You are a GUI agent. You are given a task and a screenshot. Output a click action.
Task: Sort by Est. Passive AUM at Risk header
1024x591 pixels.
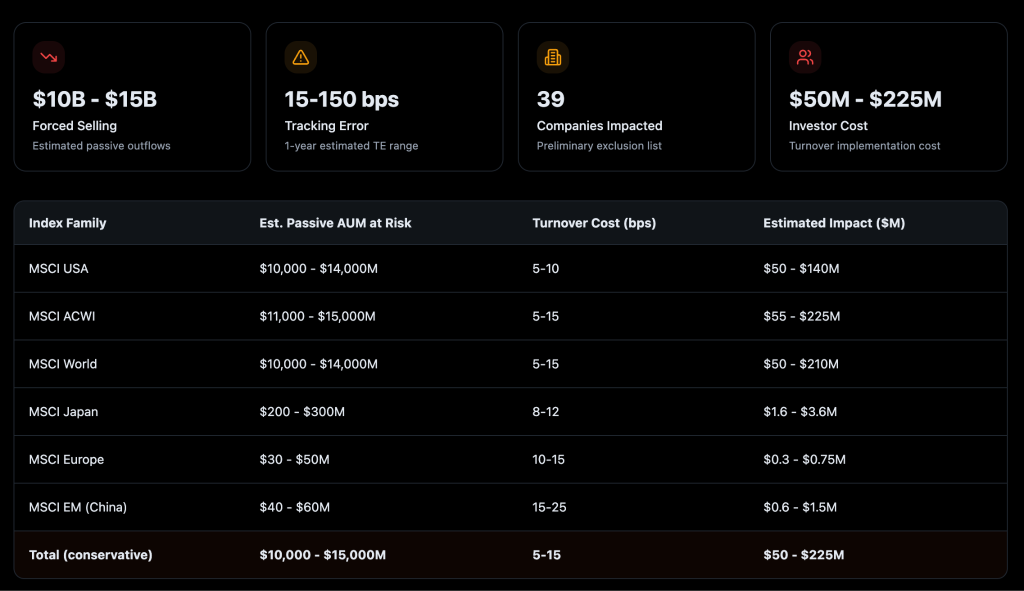point(335,223)
